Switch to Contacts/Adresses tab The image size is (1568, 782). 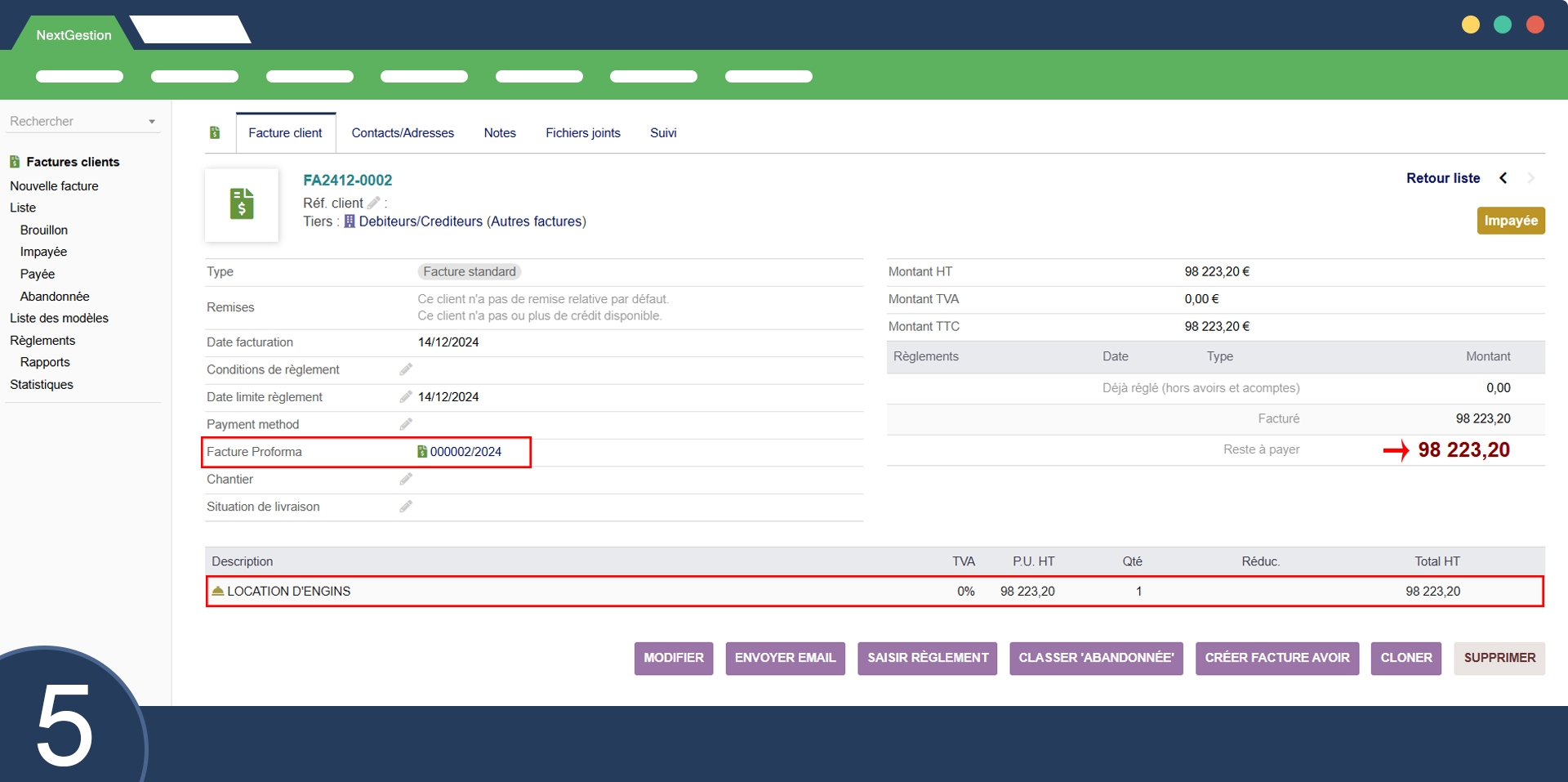pos(403,133)
